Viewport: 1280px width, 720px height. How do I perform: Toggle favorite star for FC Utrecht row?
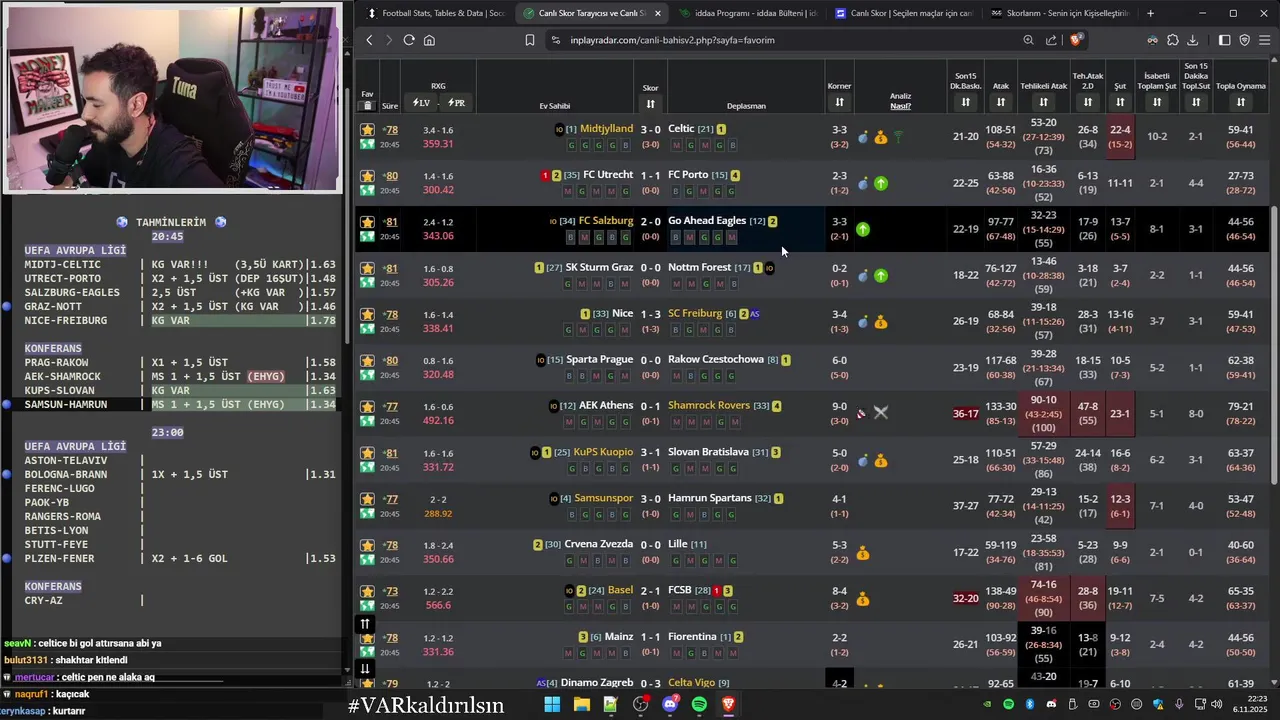pos(367,176)
